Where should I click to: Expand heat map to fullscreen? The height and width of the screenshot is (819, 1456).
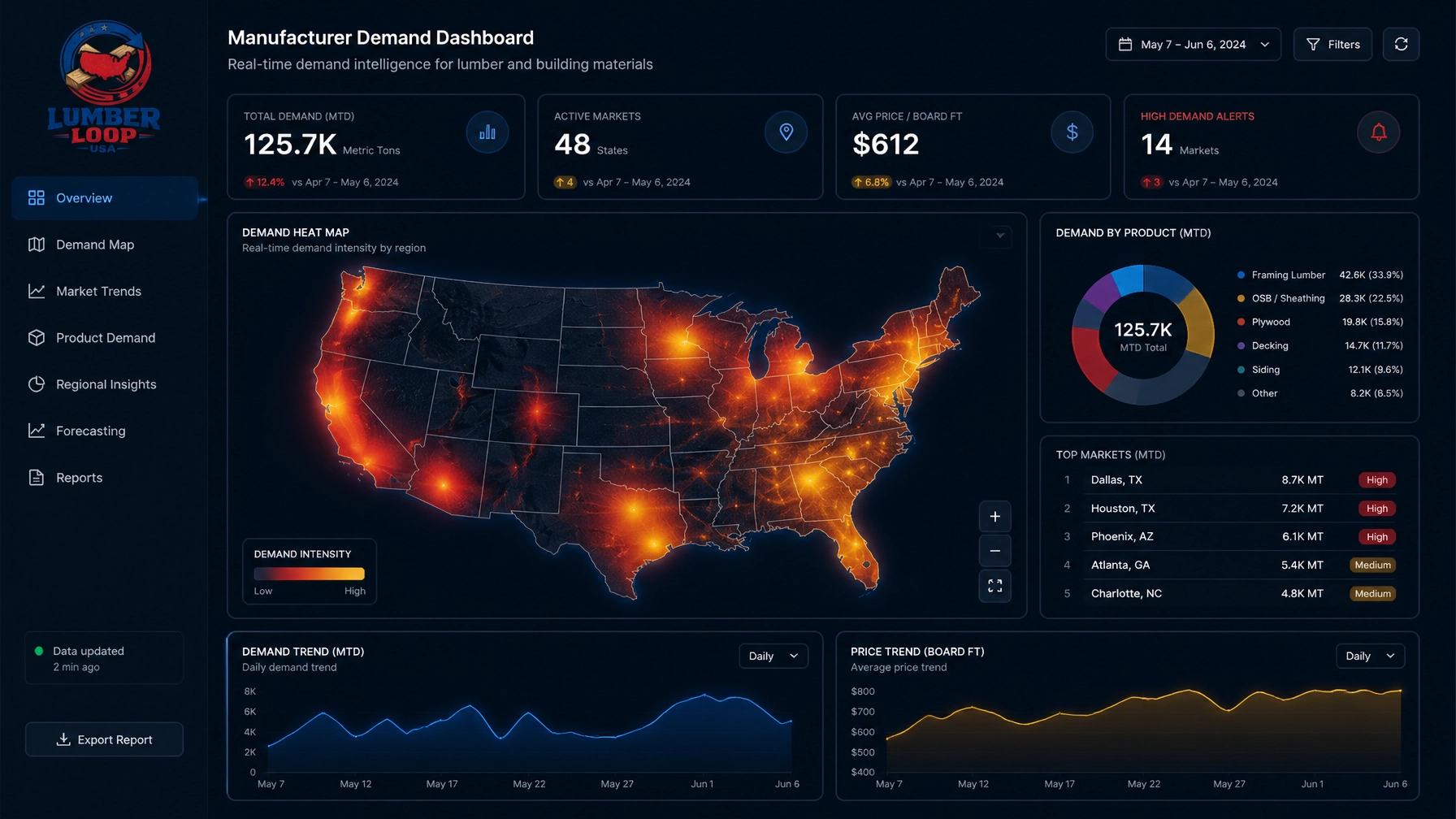click(x=994, y=586)
